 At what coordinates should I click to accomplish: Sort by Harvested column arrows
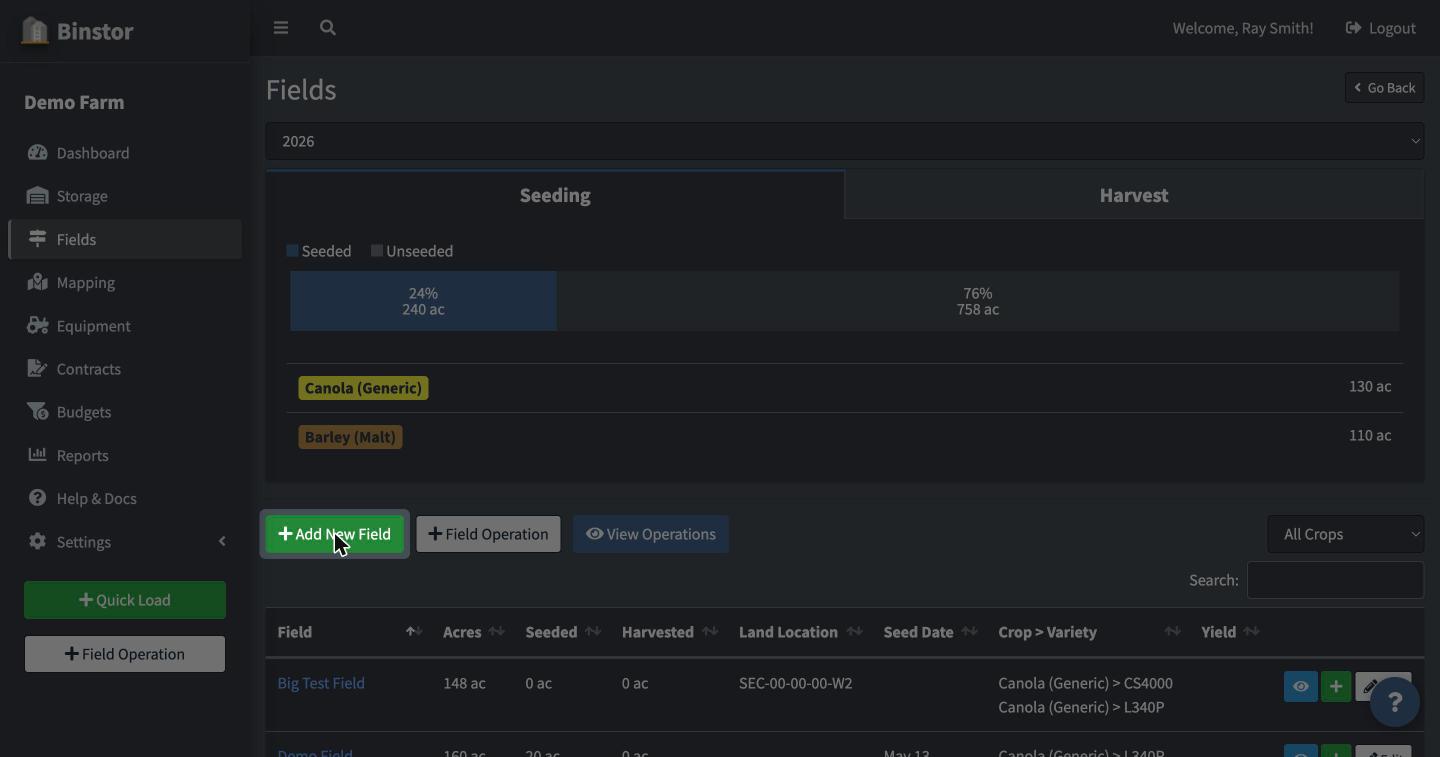pos(710,632)
